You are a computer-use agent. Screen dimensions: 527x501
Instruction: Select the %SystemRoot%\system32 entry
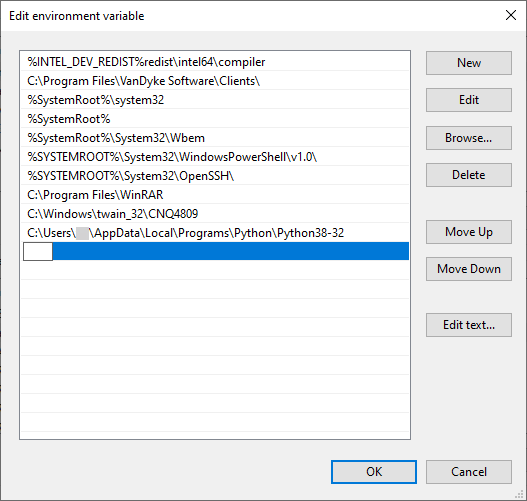[215, 100]
